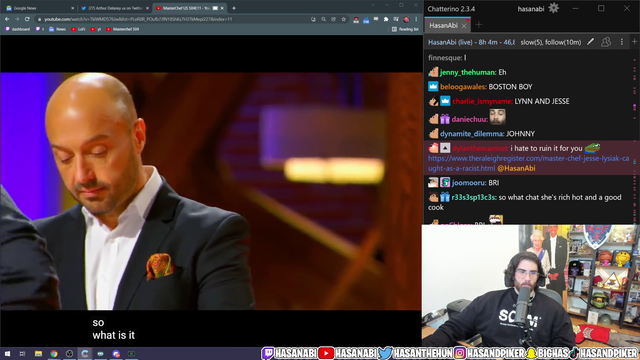Open the LoFi bookmark
640x360 pixels.
tap(78, 29)
